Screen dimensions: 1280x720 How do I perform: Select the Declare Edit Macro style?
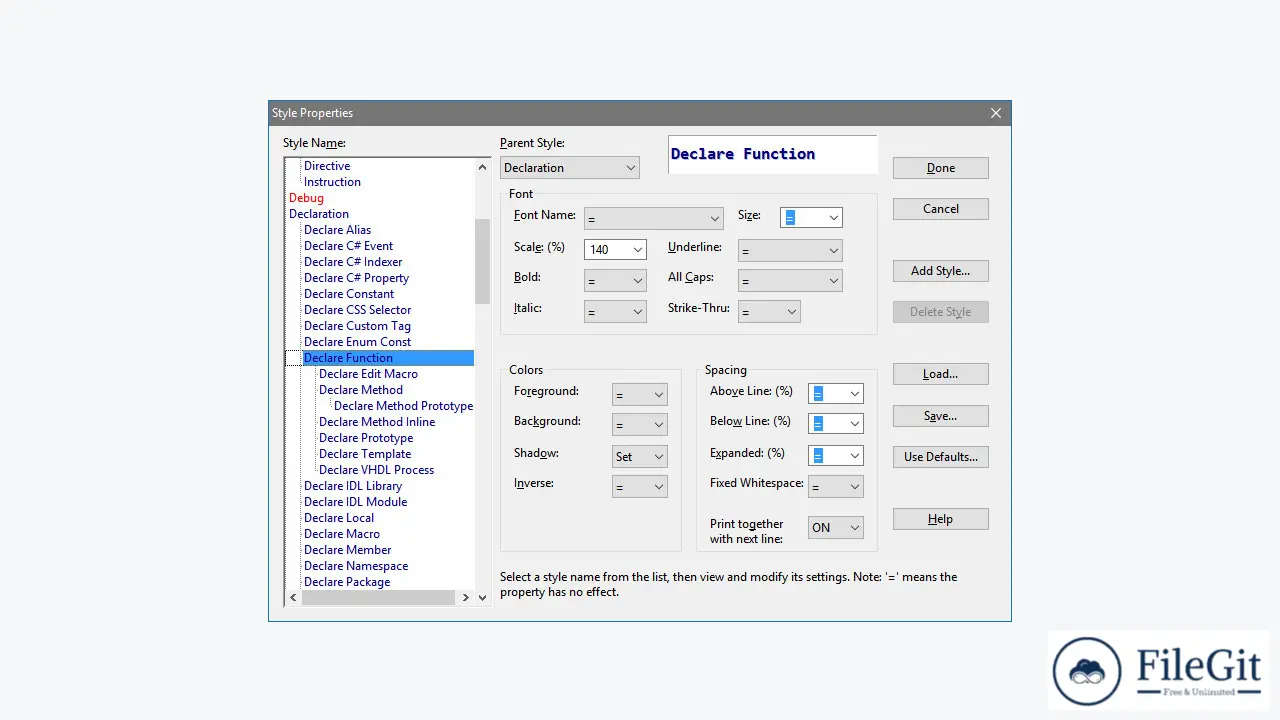[x=368, y=374]
